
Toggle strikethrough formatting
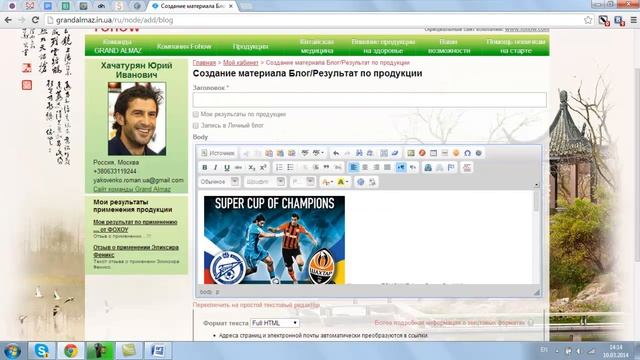pos(238,167)
